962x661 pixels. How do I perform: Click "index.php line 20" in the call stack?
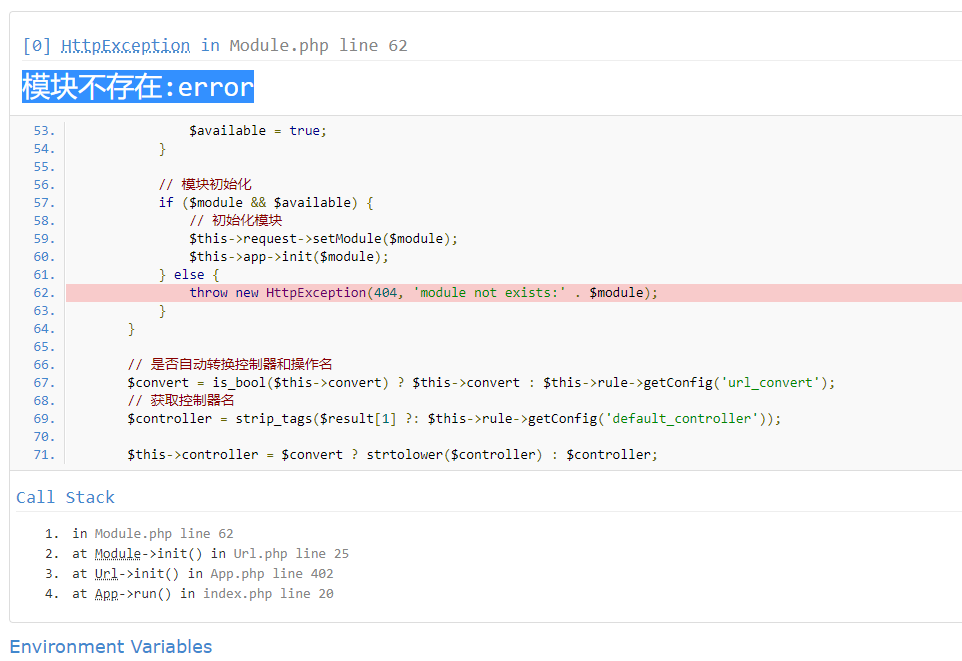pos(268,594)
